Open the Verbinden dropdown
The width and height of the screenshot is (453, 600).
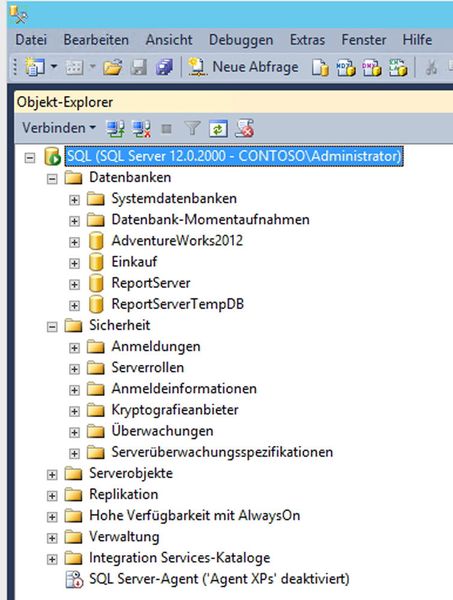pyautogui.click(x=59, y=128)
